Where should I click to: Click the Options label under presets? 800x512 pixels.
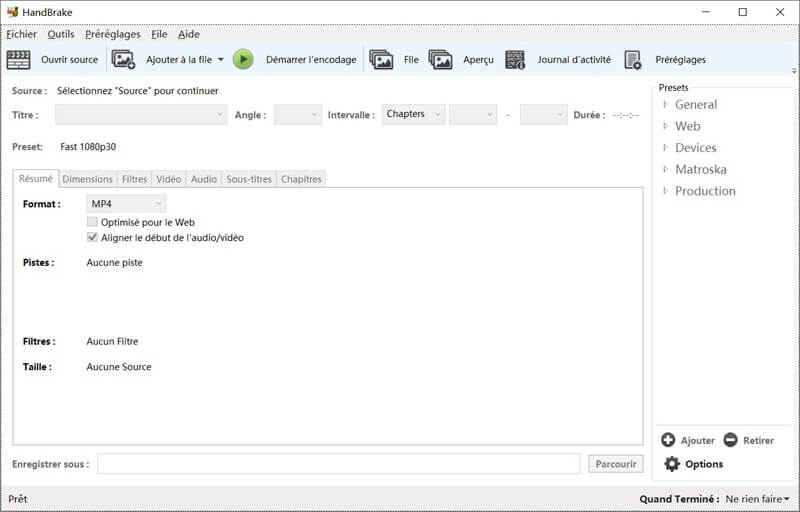pos(704,464)
